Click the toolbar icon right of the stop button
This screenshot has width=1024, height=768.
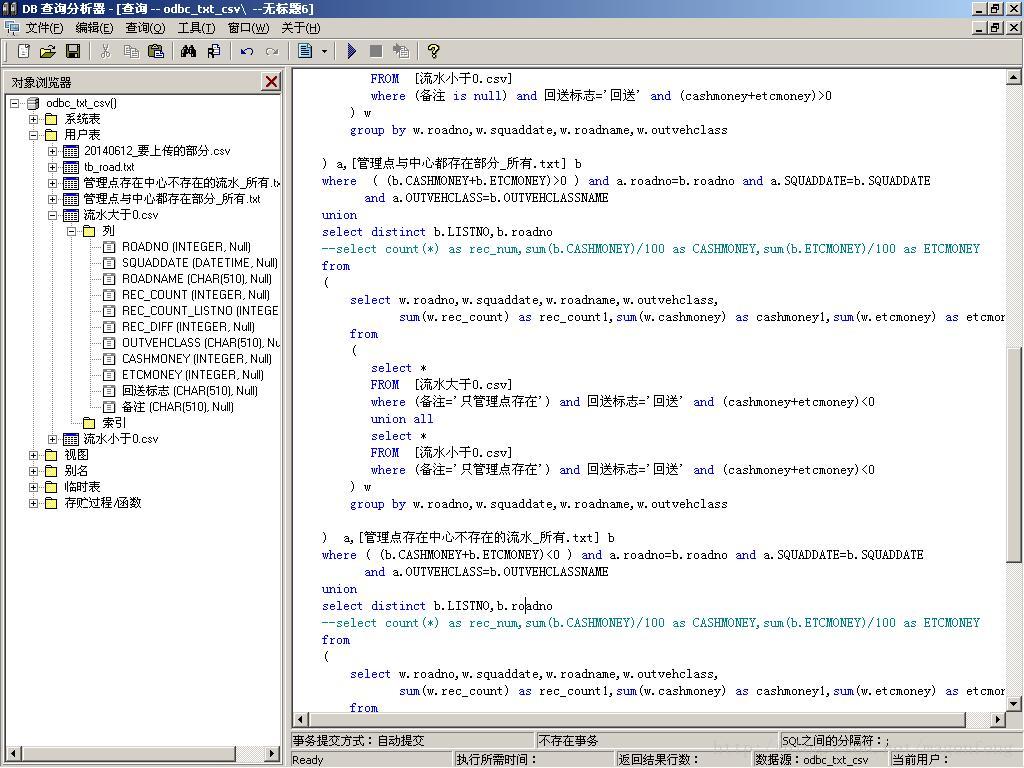(401, 51)
